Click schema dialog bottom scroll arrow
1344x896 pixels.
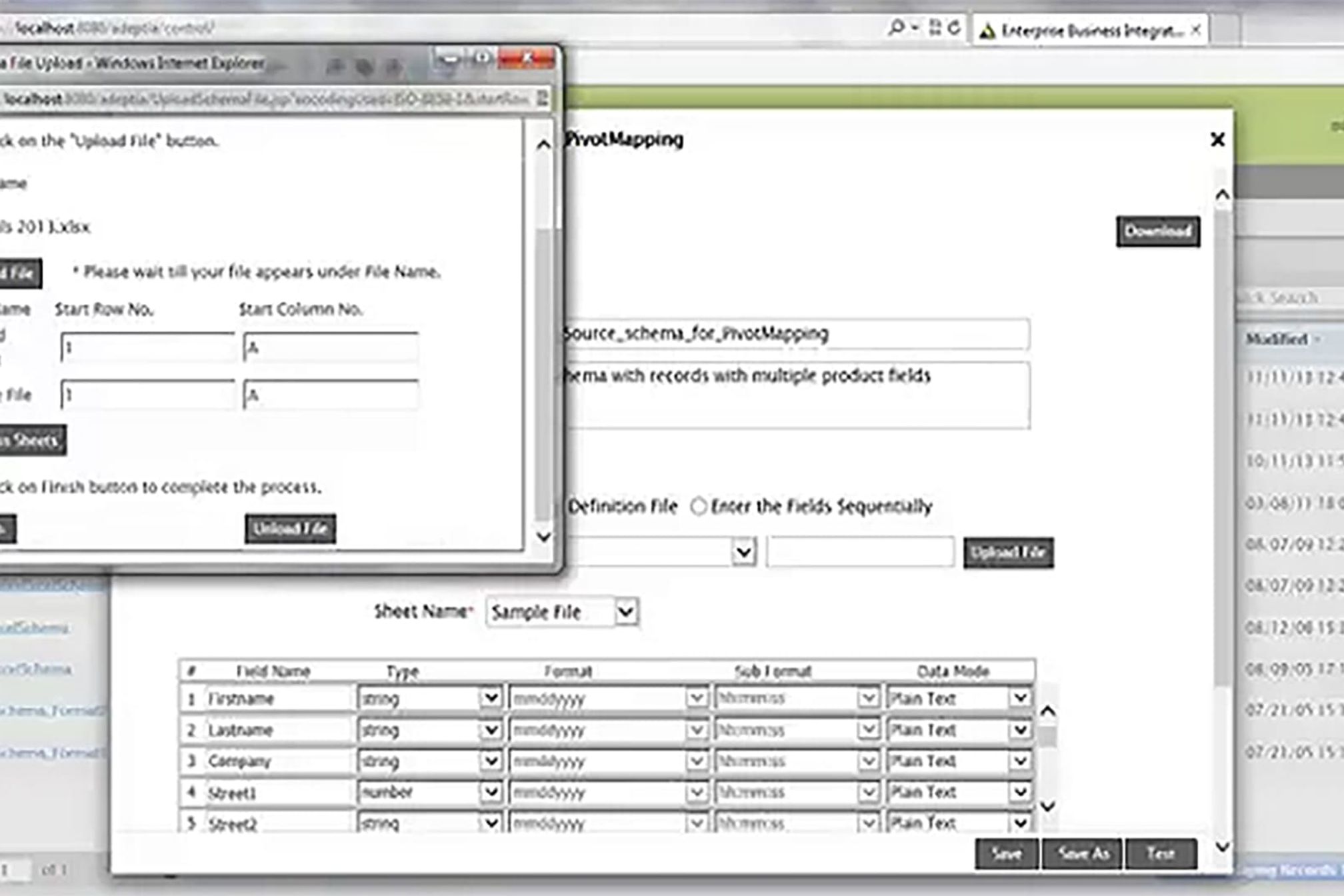(1222, 847)
